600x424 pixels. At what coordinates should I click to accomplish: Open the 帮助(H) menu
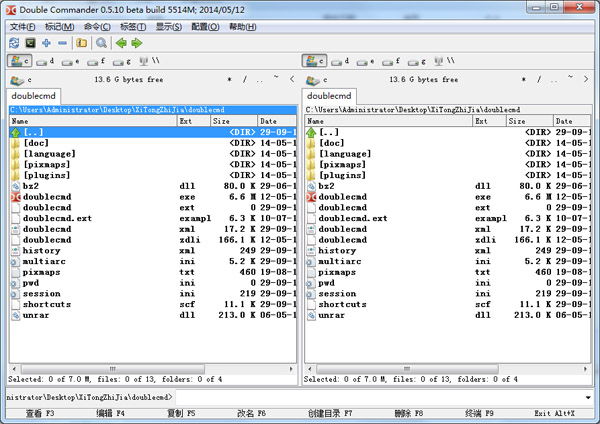(x=242, y=27)
